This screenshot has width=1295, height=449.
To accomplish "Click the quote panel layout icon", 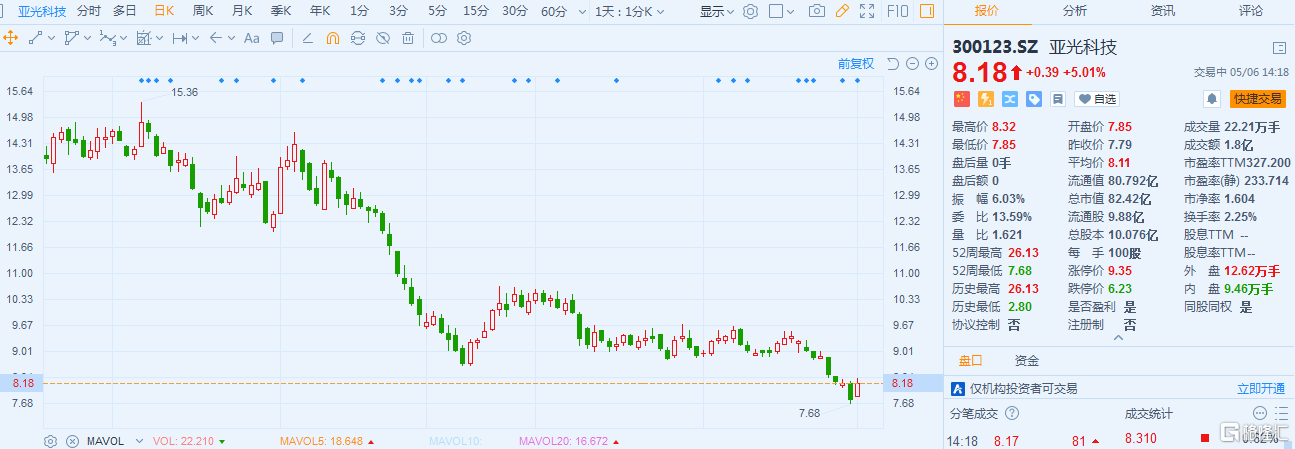I will [1279, 47].
